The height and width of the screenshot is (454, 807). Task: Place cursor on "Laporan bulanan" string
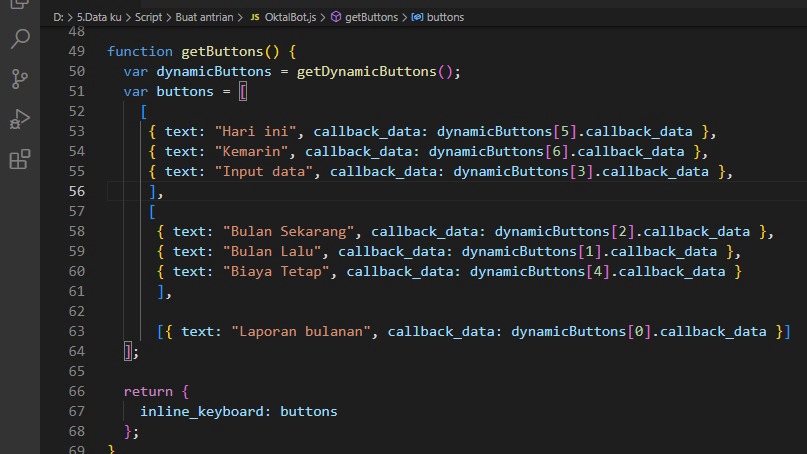click(301, 331)
